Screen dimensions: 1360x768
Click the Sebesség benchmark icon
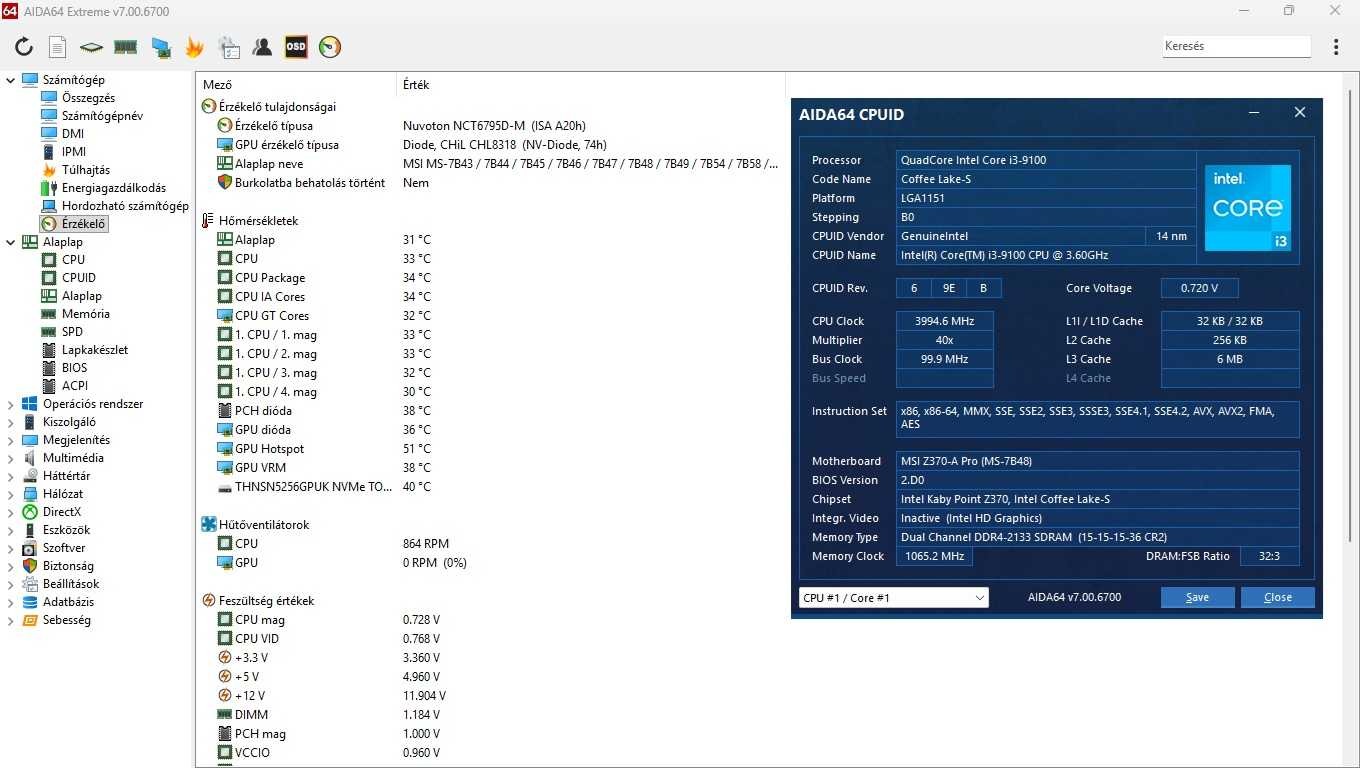pos(30,620)
